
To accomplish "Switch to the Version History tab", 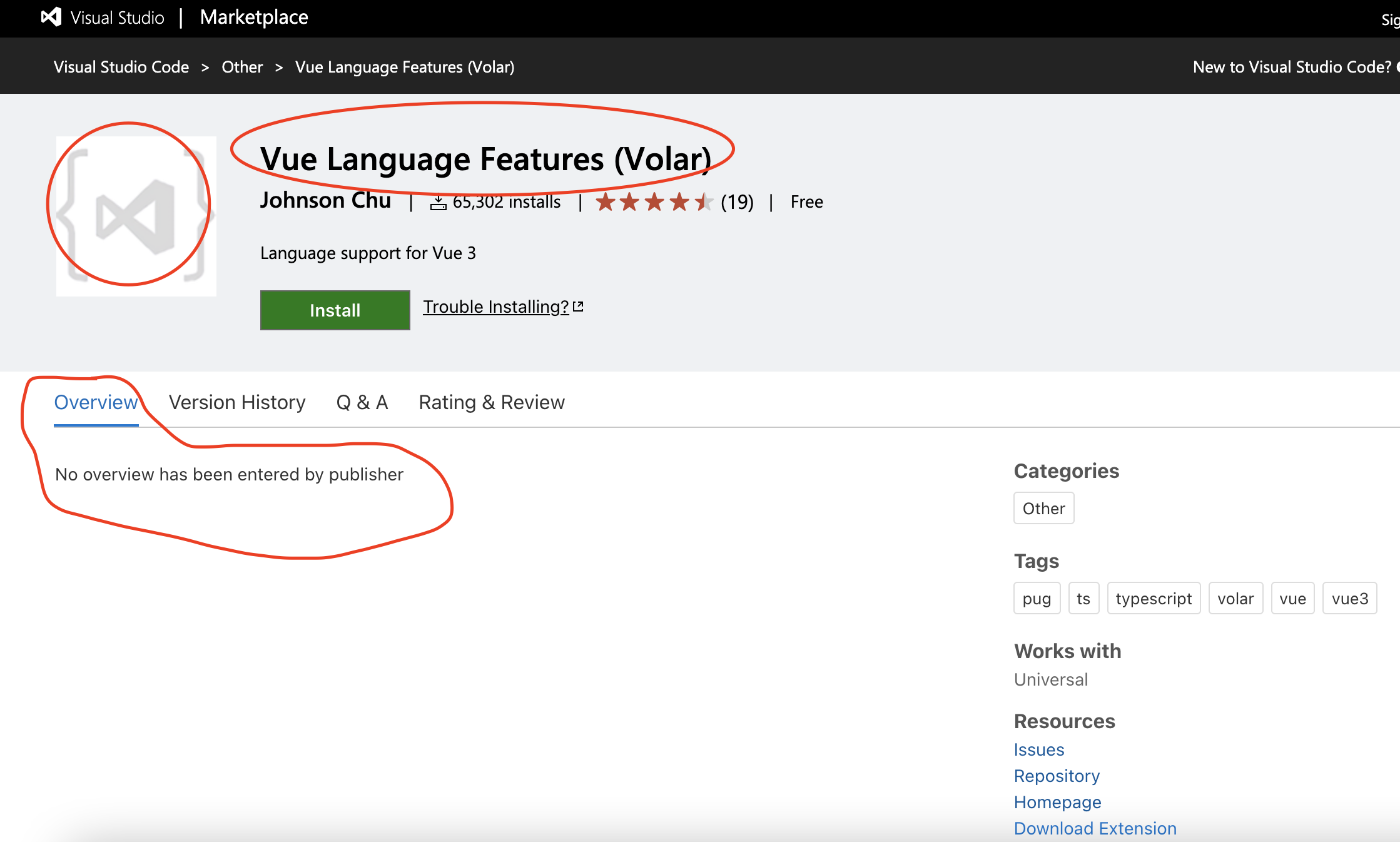I will tap(237, 402).
